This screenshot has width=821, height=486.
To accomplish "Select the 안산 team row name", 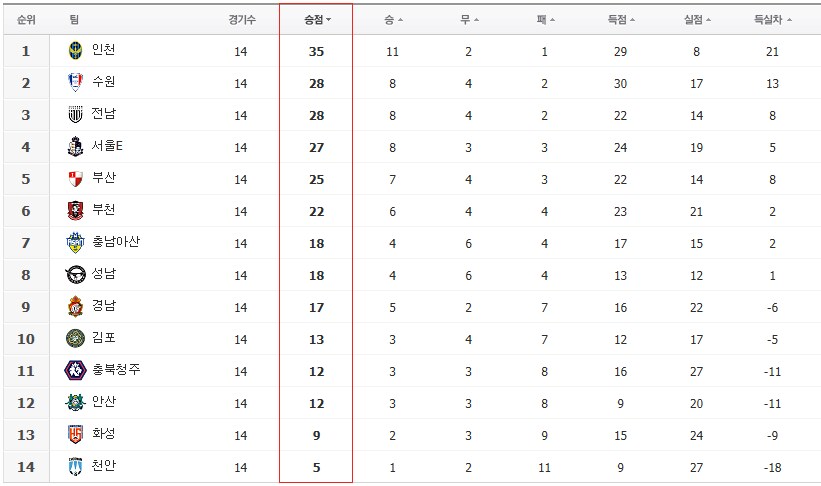I will [x=104, y=401].
